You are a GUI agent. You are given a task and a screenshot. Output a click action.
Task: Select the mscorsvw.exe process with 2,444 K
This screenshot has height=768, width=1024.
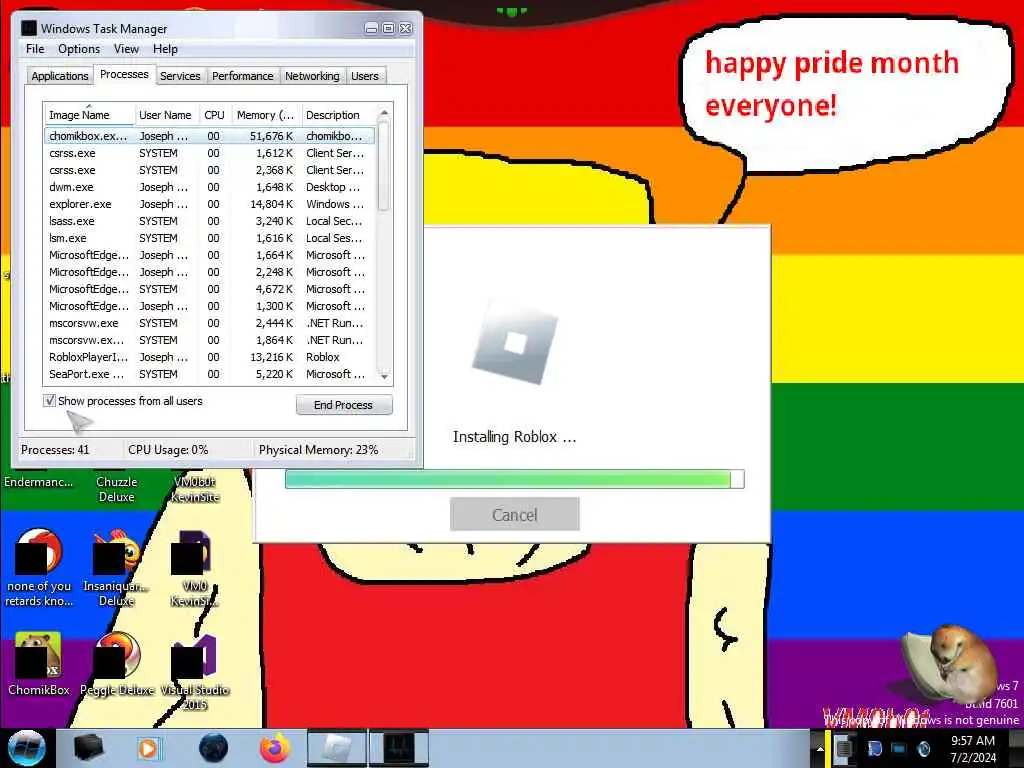pyautogui.click(x=209, y=323)
